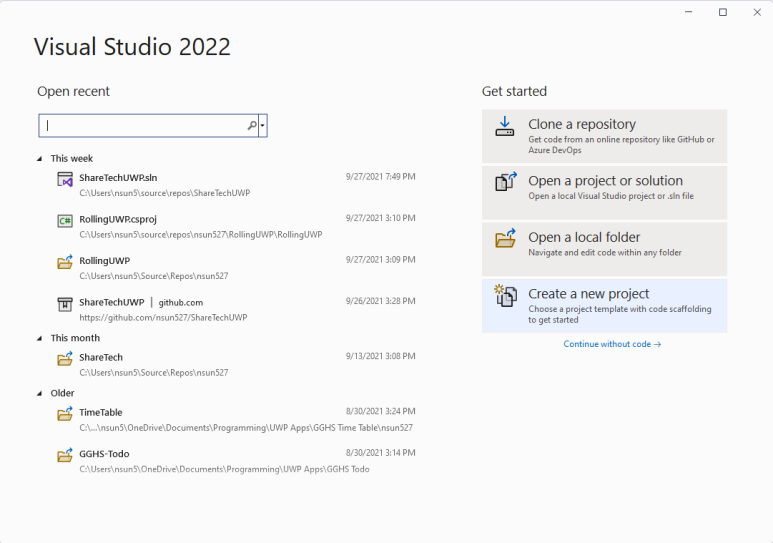The image size is (773, 543).
Task: Collapse the Older group
Action: [39, 394]
